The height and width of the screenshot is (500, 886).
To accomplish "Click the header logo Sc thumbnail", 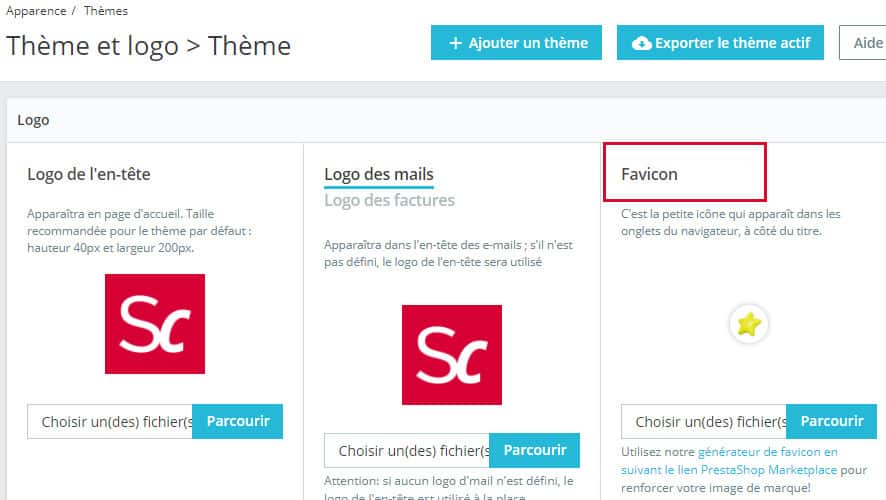I will (155, 323).
